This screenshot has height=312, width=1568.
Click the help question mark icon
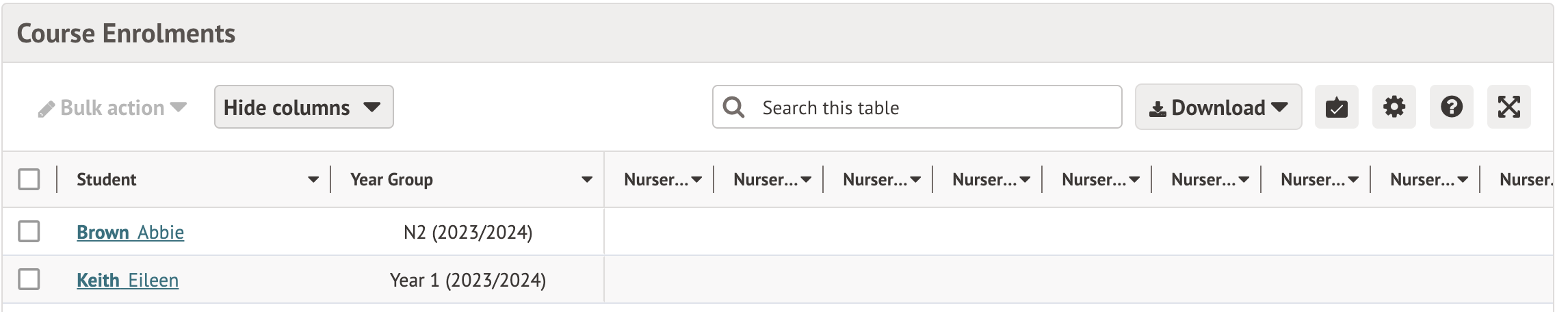point(1451,107)
